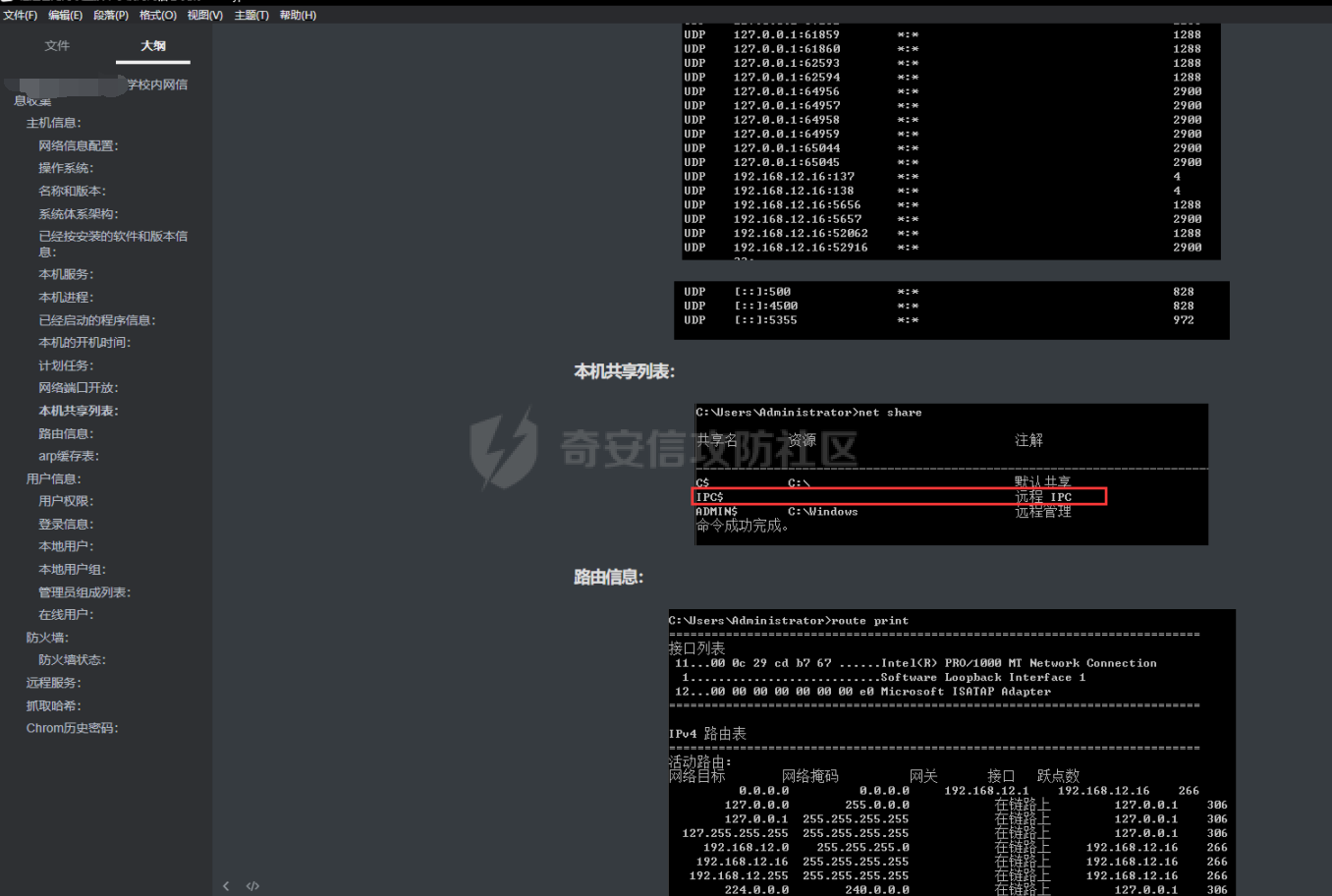Select the net share command screenshot

(951, 474)
